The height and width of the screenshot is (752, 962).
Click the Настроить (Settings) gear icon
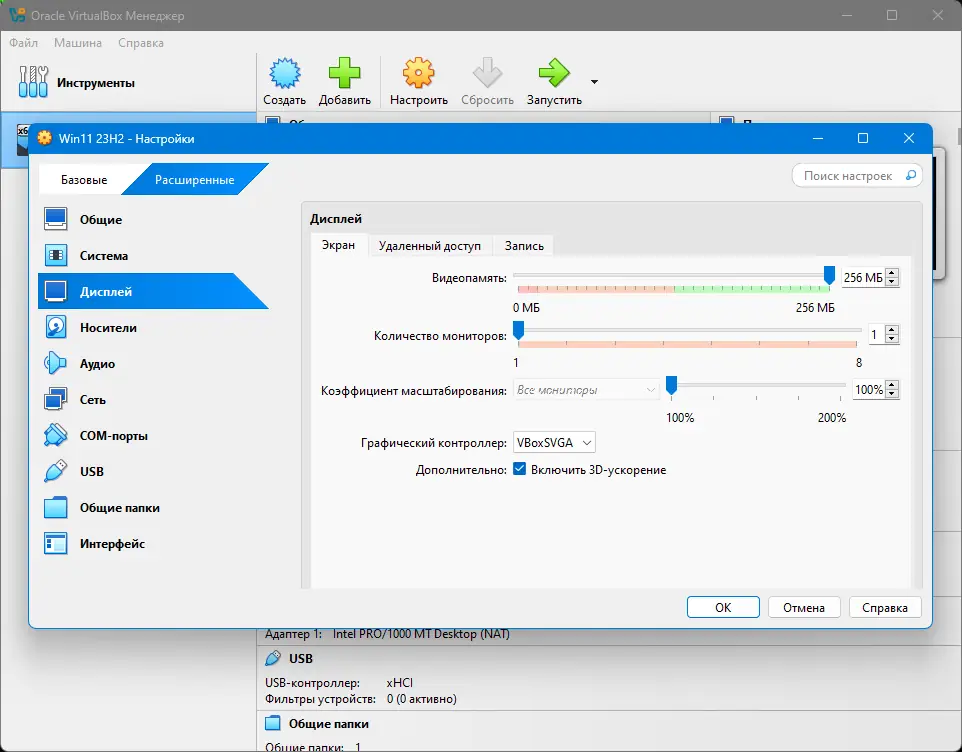click(x=418, y=74)
